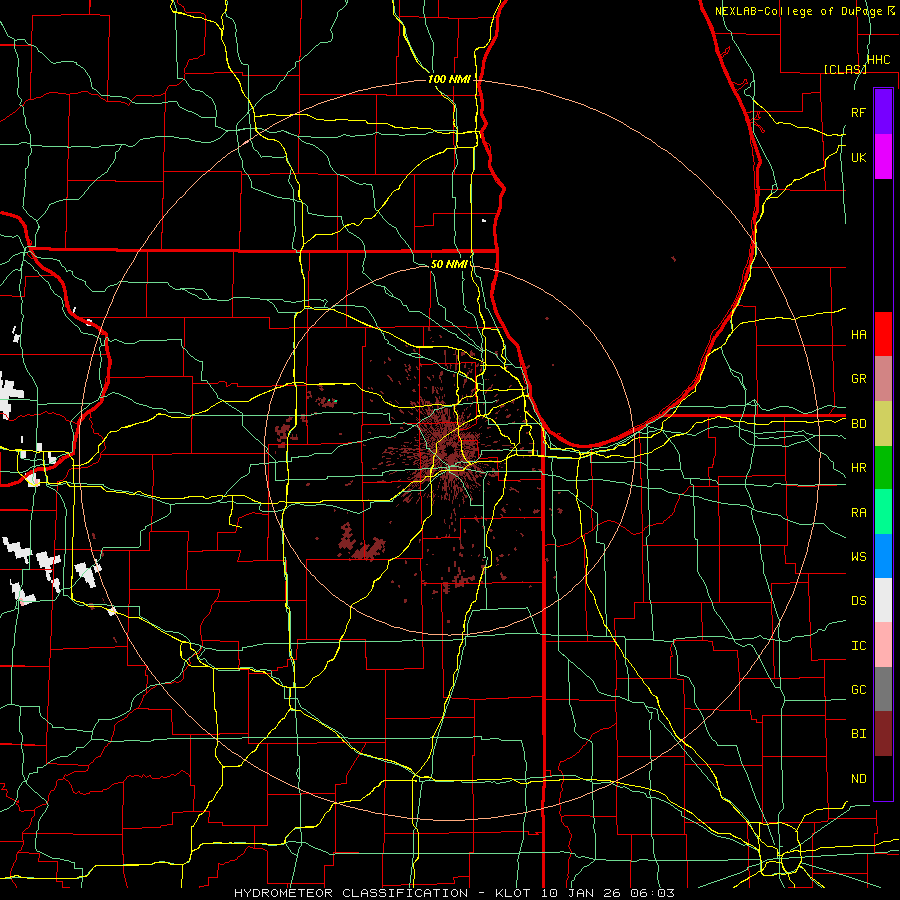Click the GC legend label
Screen dimensions: 900x900
point(858,689)
